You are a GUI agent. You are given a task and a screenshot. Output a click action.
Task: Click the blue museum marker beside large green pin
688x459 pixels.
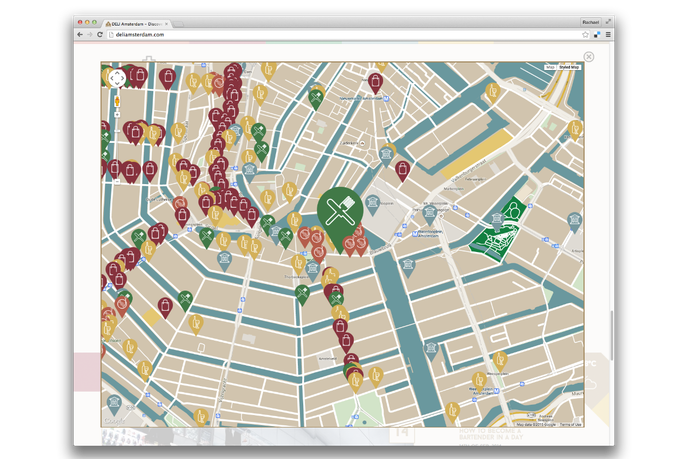(374, 202)
